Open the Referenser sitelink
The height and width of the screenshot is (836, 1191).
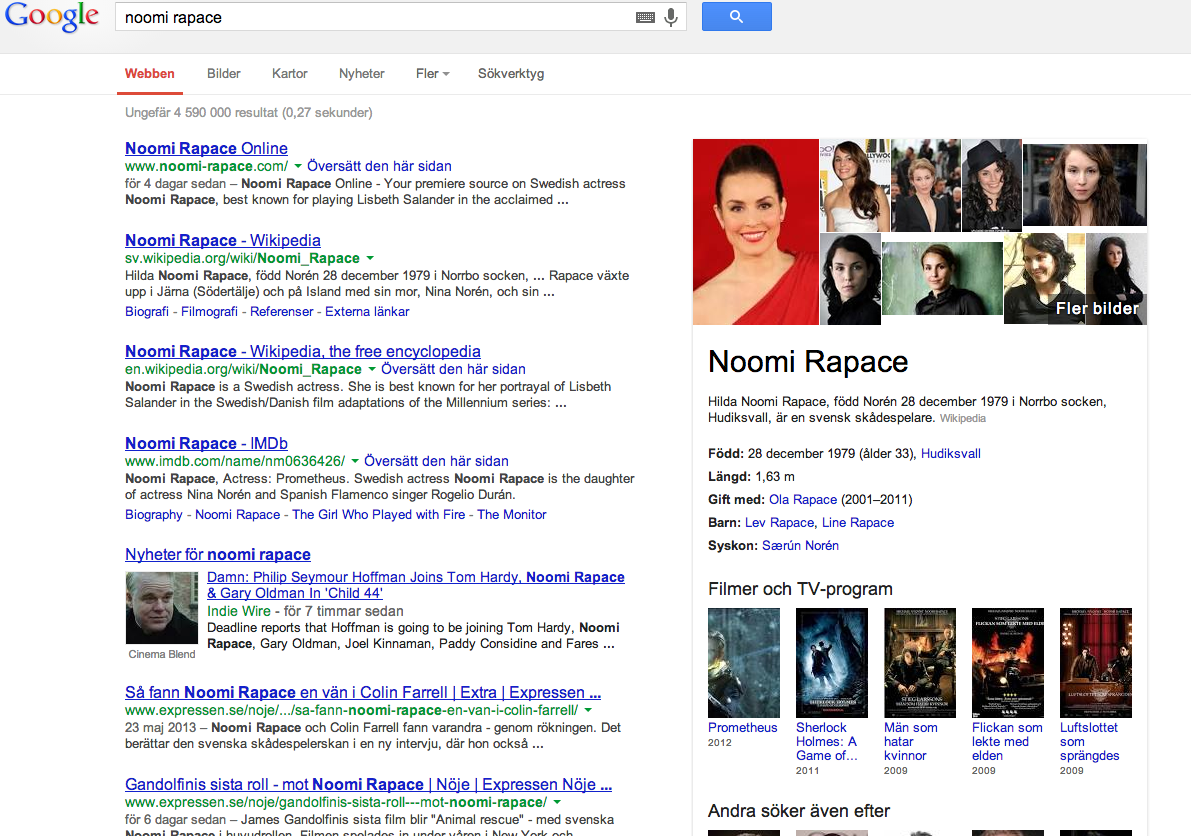(281, 311)
